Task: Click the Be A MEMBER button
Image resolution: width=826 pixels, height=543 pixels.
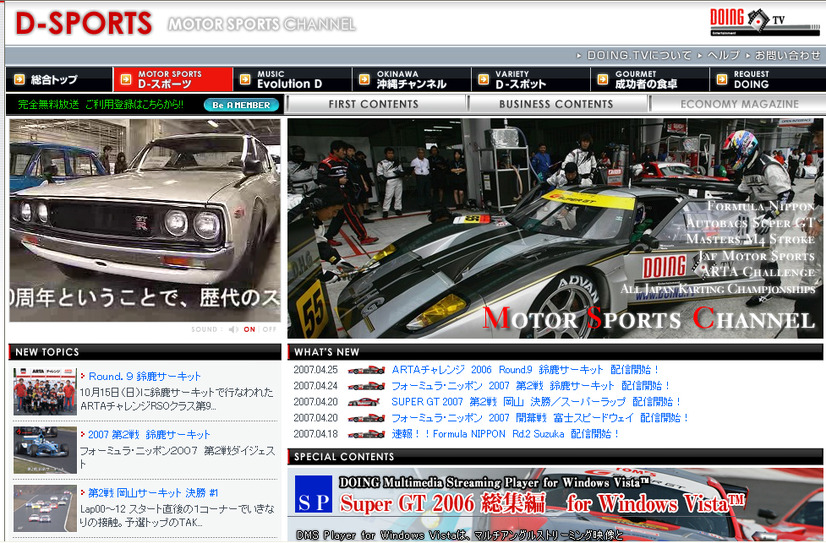Action: pyautogui.click(x=241, y=105)
